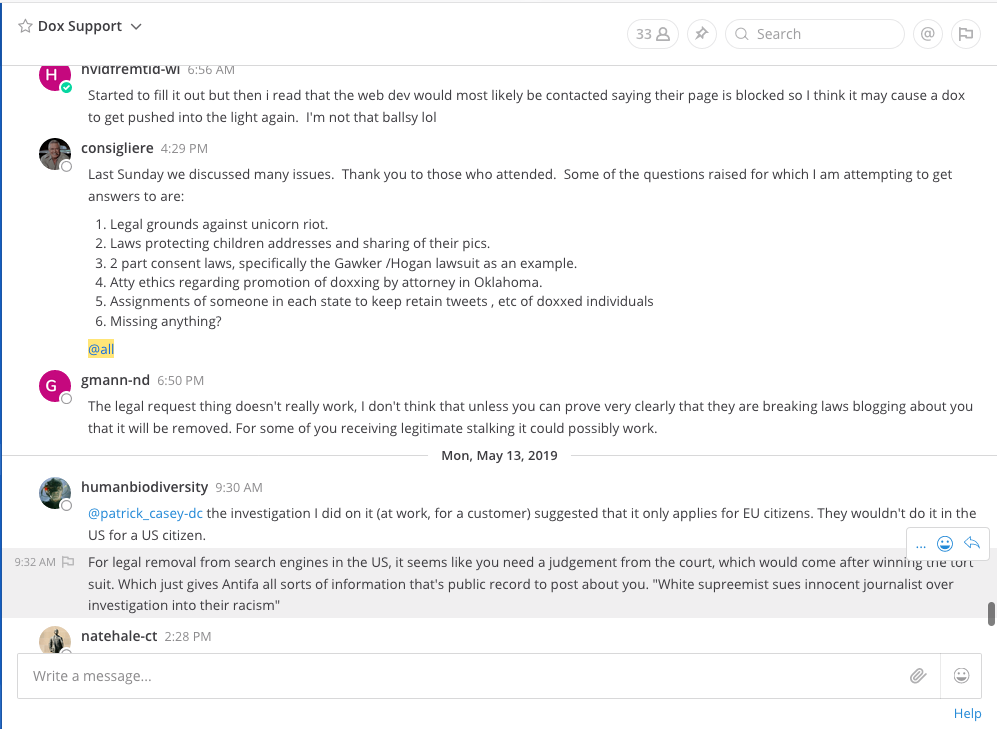Open emoji picker in message box
Image resolution: width=997 pixels, height=729 pixels.
pos(961,676)
